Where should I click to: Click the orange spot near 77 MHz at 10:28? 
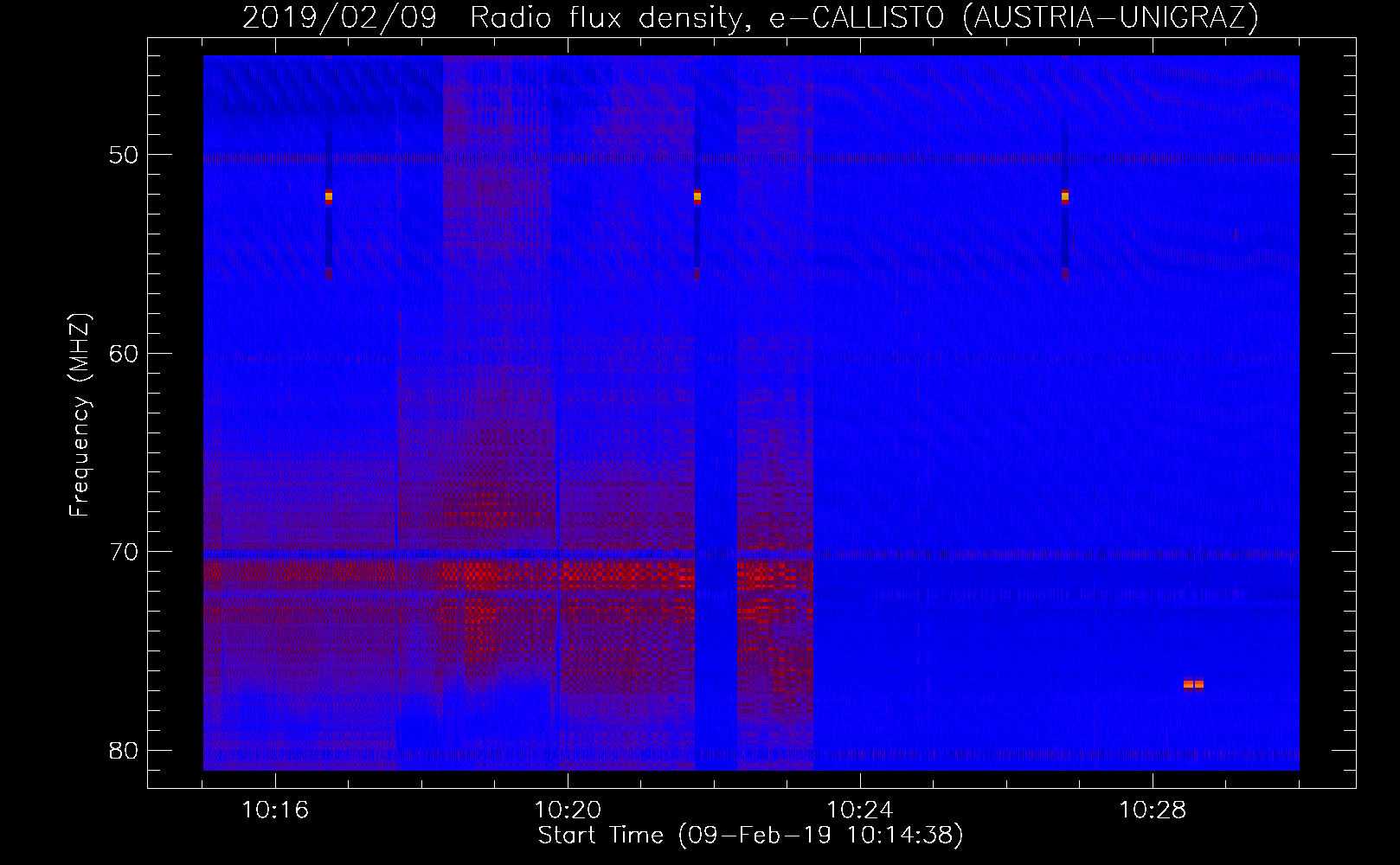pos(1193,684)
